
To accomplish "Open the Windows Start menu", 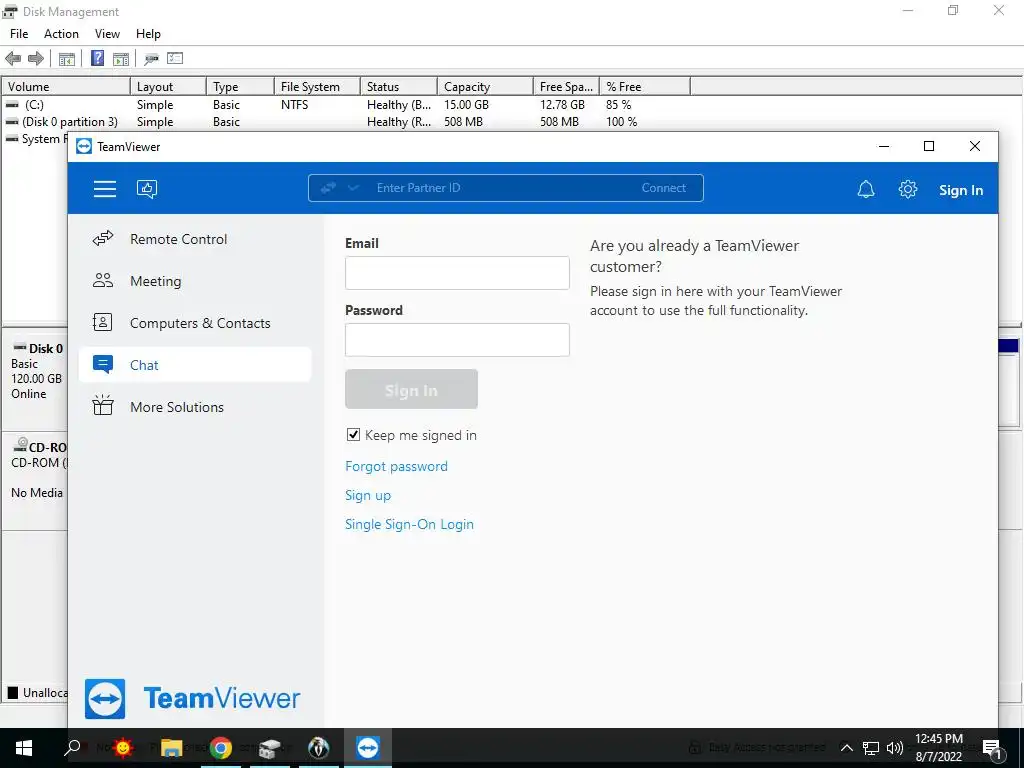I will (24, 748).
